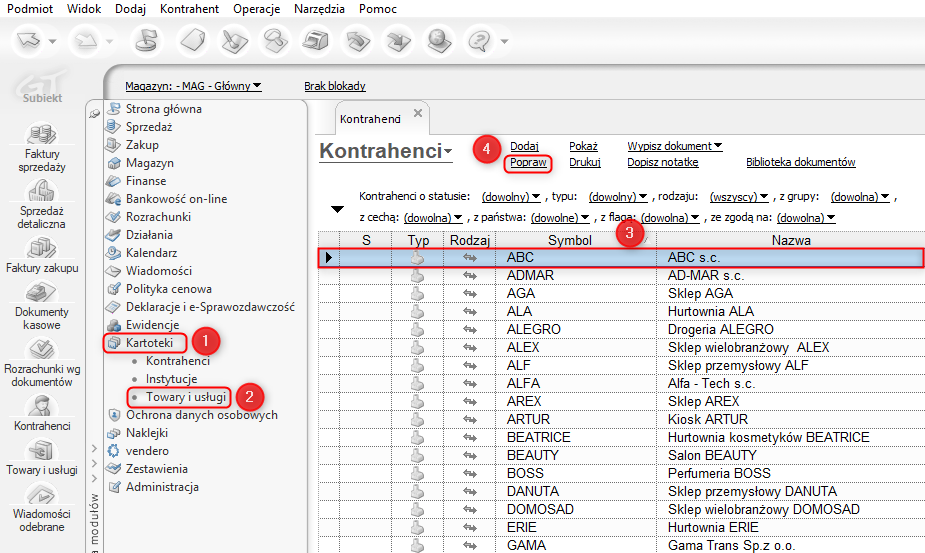Open Strona główna module

[x=163, y=109]
